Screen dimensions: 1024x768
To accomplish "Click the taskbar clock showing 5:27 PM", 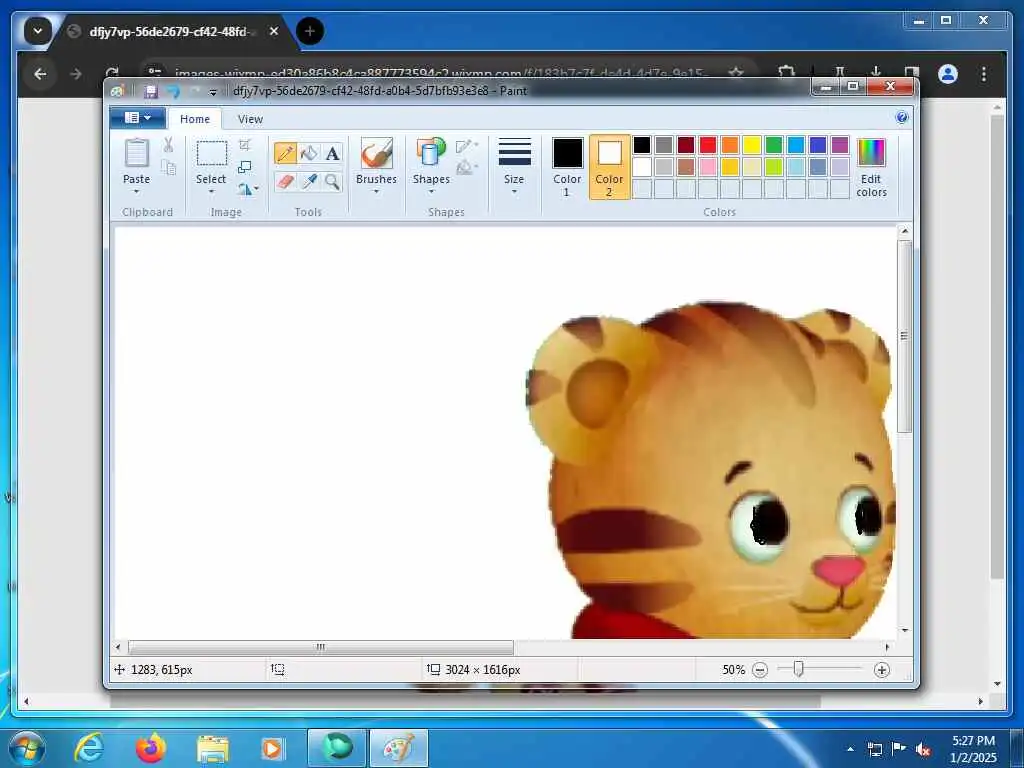I will 973,748.
